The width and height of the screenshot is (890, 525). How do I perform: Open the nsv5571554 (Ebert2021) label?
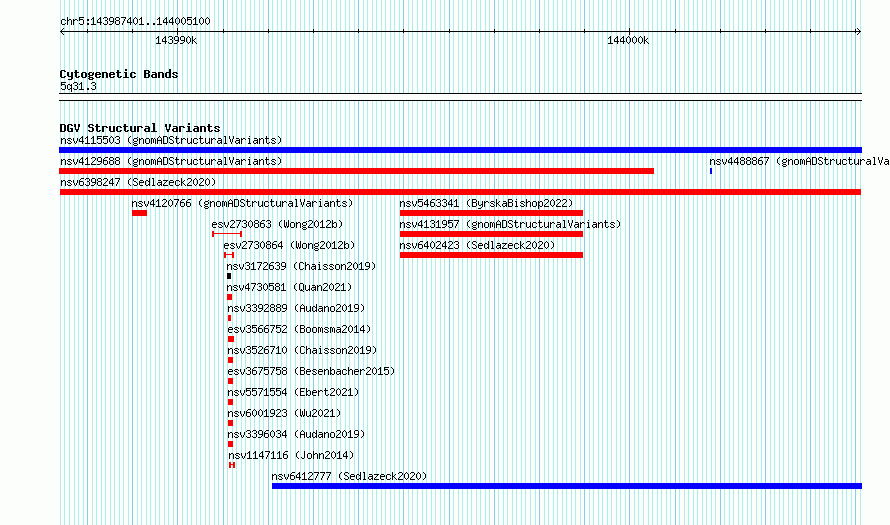tap(293, 392)
